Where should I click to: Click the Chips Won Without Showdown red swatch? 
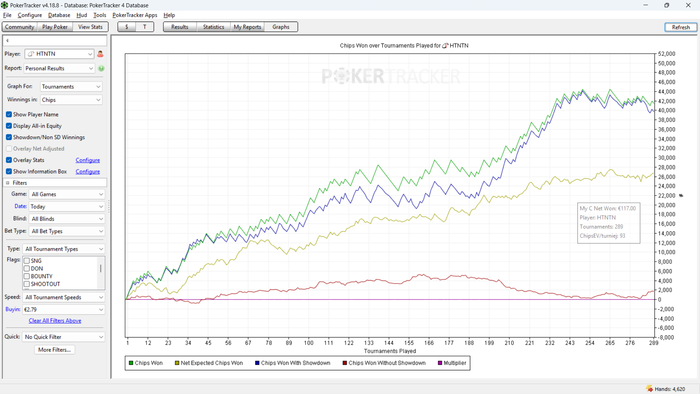pos(345,363)
